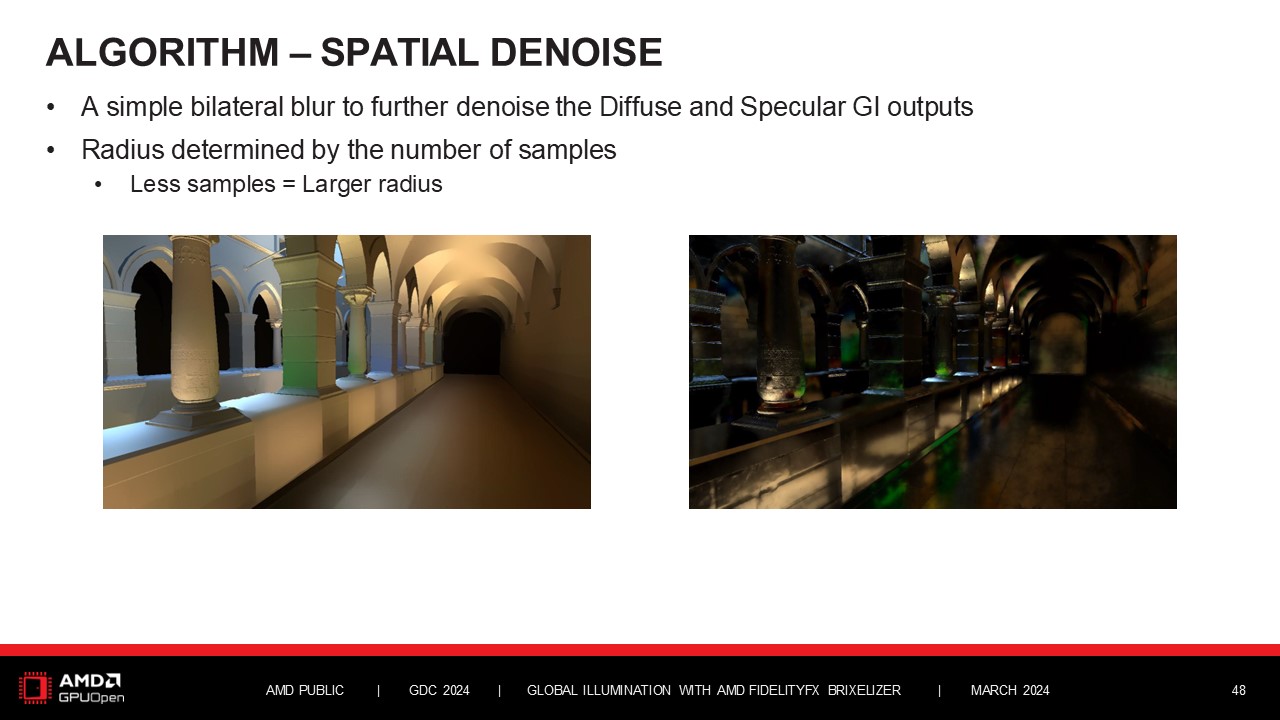Image resolution: width=1280 pixels, height=720 pixels.
Task: Click bullet 'Radius determined by the number of samples'
Action: (x=348, y=150)
